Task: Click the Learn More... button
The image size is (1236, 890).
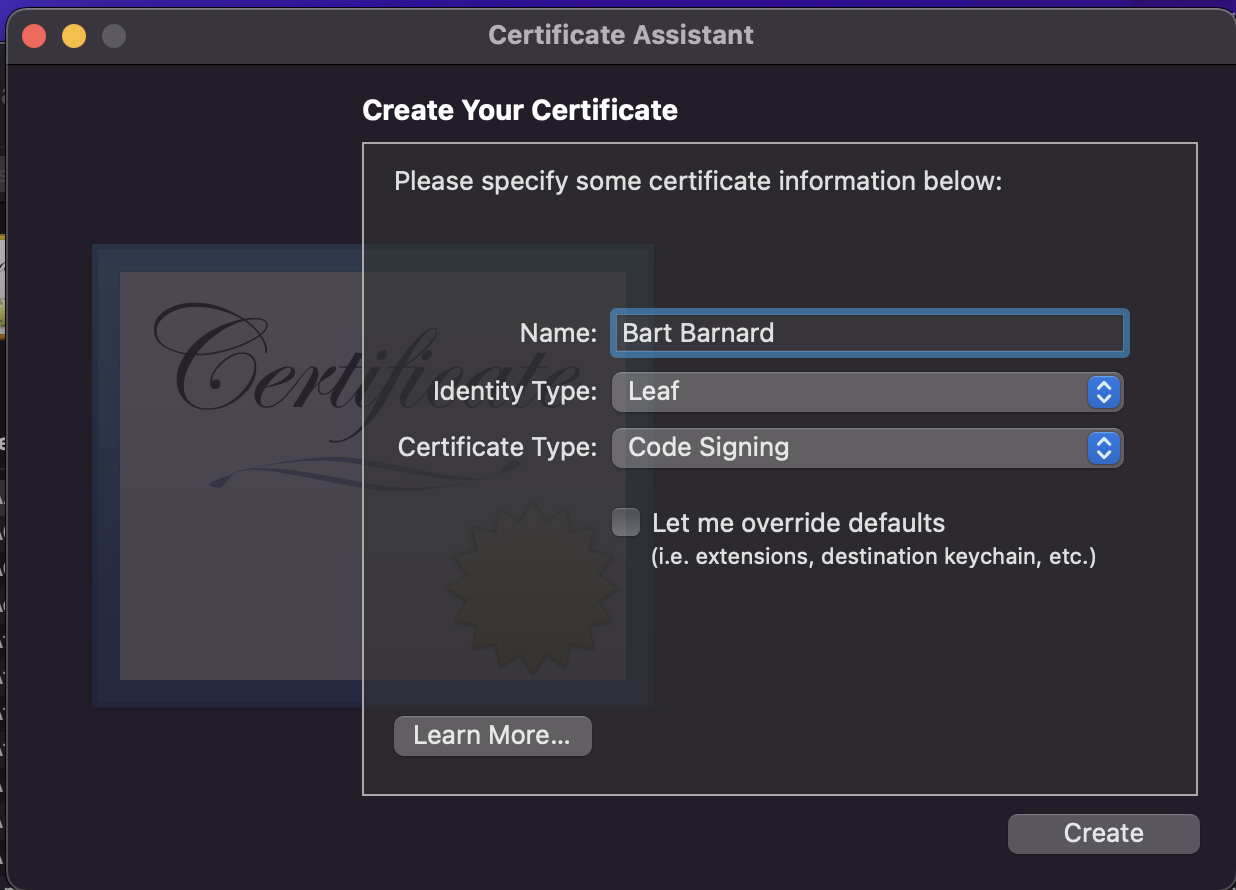Action: (492, 736)
